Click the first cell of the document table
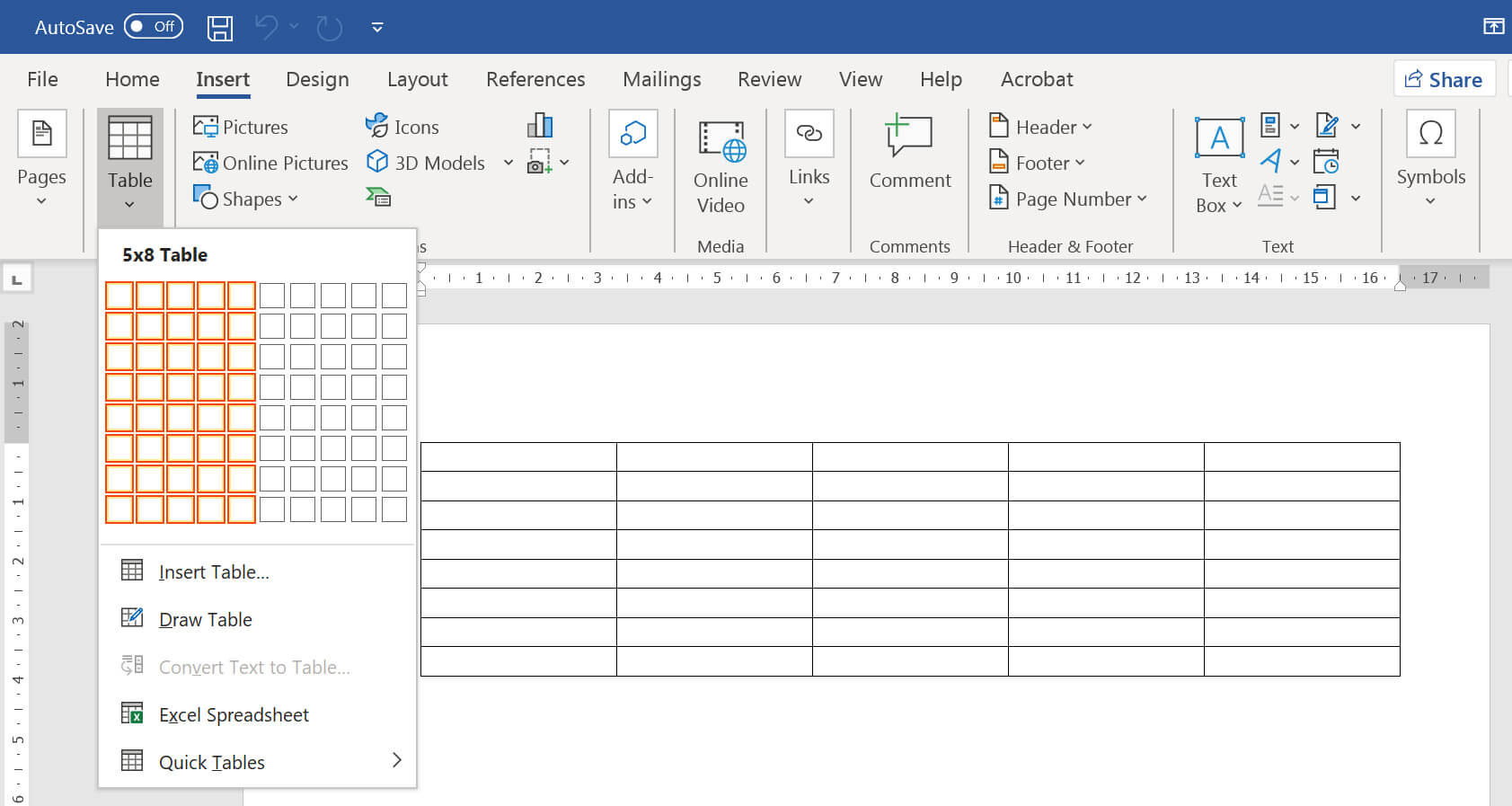Viewport: 1512px width, 806px height. pyautogui.click(x=518, y=456)
